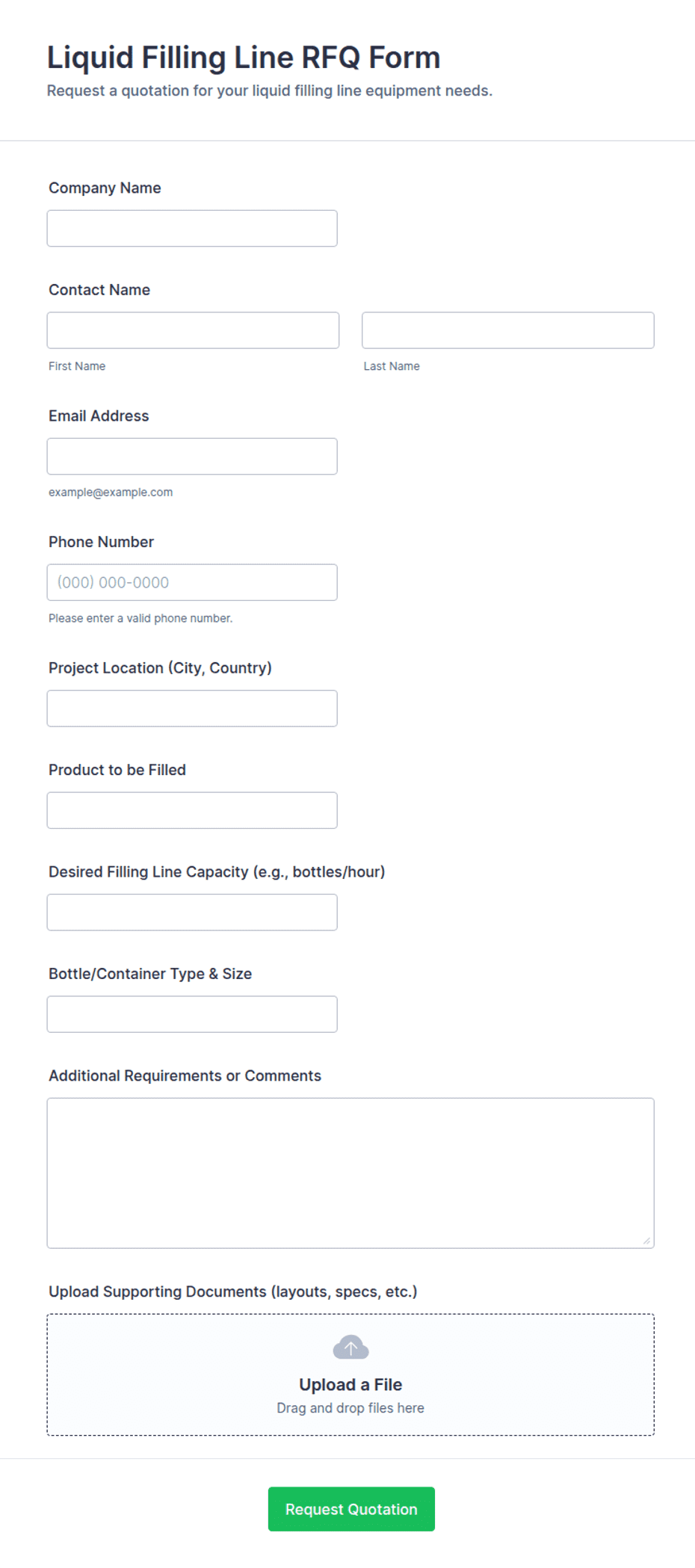Screen dimensions: 695x1568
Task: Click the First Name input box
Action: [193, 330]
